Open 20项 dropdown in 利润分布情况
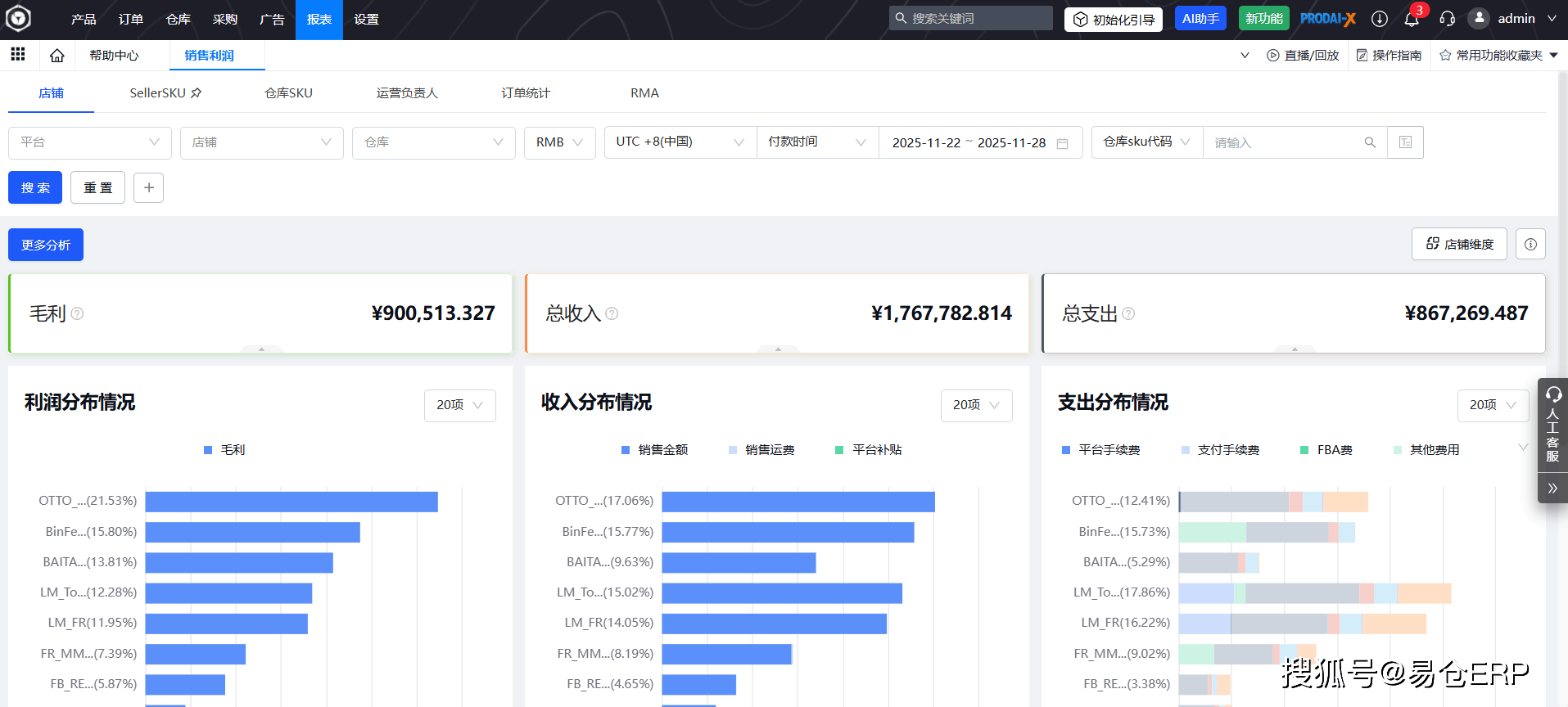 pyautogui.click(x=459, y=405)
